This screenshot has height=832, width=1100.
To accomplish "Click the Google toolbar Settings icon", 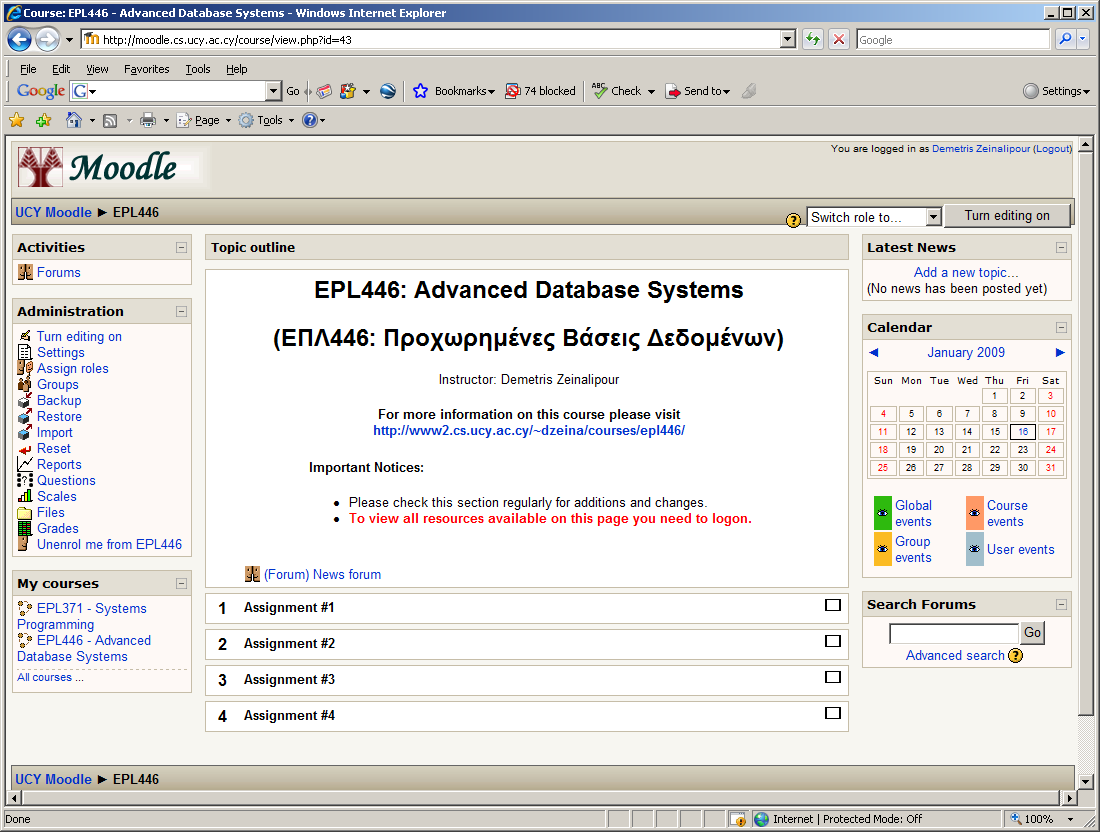I will pyautogui.click(x=1031, y=91).
